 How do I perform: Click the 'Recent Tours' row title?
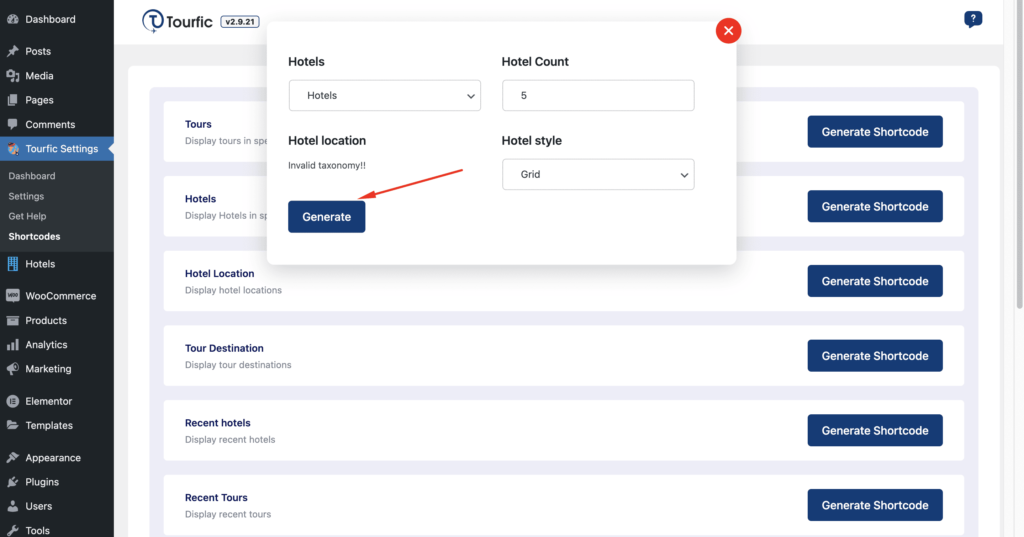216,498
